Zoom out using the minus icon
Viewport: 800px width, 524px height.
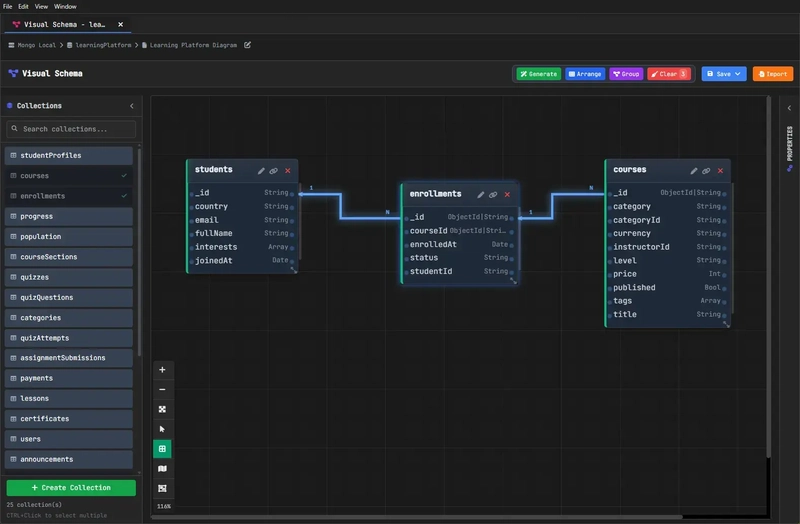(x=163, y=389)
